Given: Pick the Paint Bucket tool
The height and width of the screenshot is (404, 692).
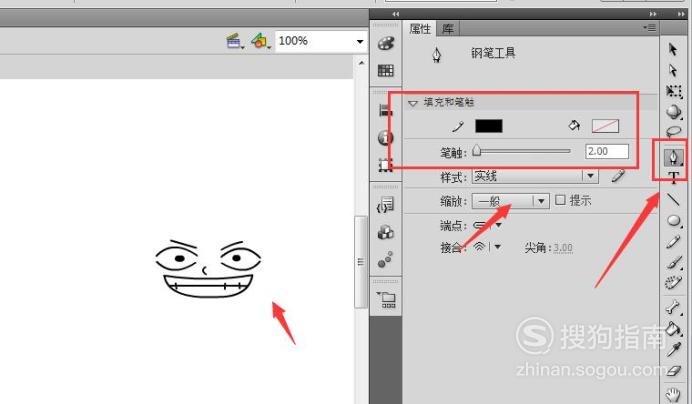Looking at the screenshot, I should click(673, 328).
